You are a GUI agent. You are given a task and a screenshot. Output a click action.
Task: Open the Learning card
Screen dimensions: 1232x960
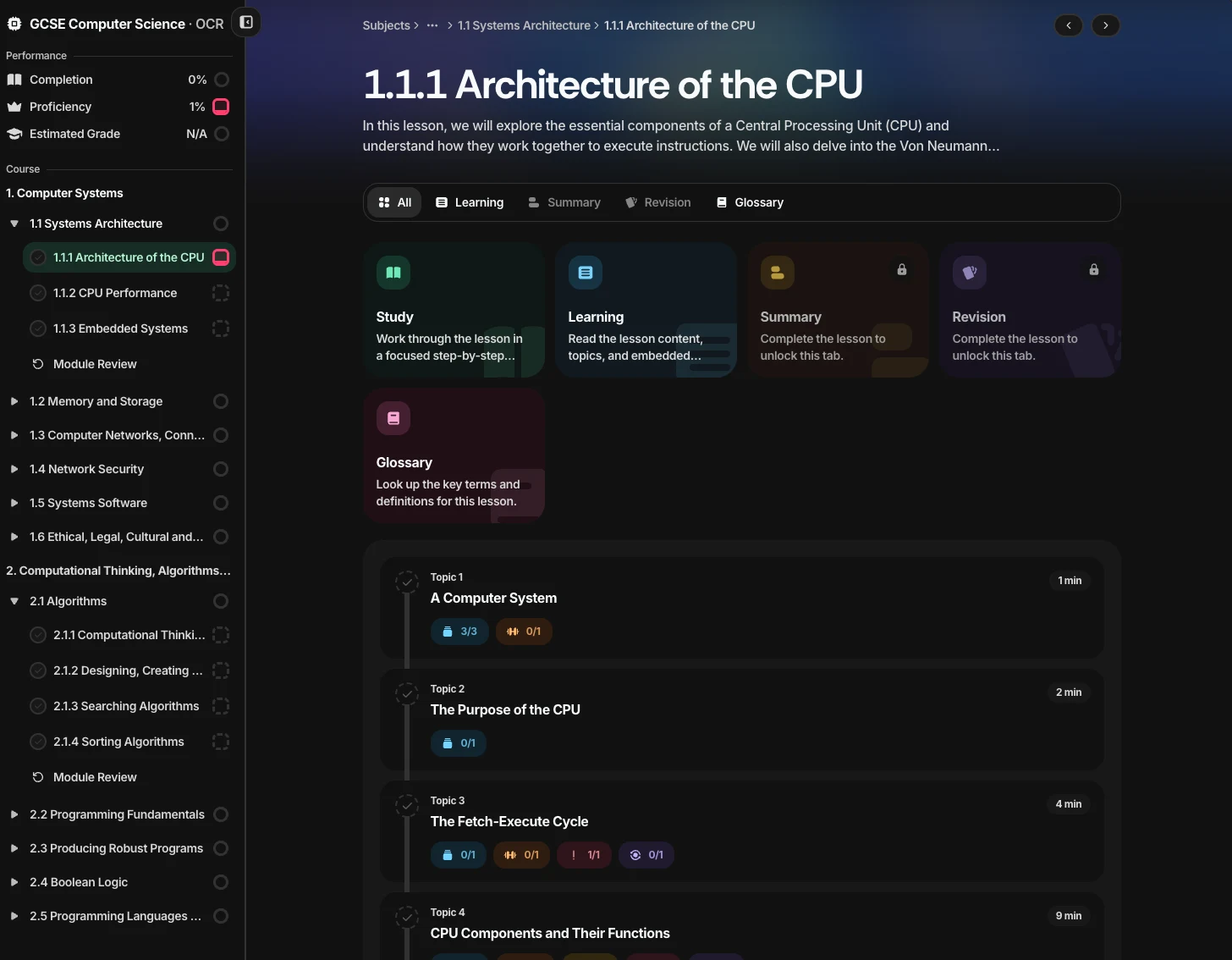[x=646, y=310]
